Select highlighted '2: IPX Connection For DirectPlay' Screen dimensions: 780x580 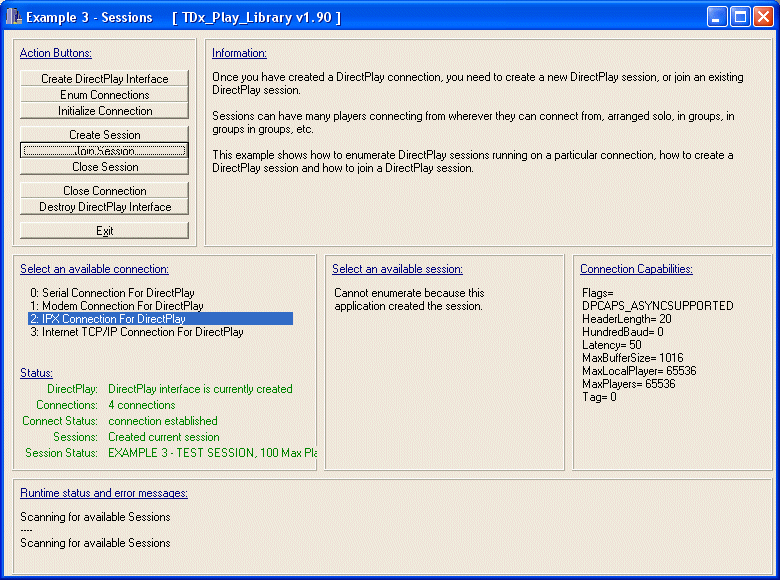[x=160, y=318]
